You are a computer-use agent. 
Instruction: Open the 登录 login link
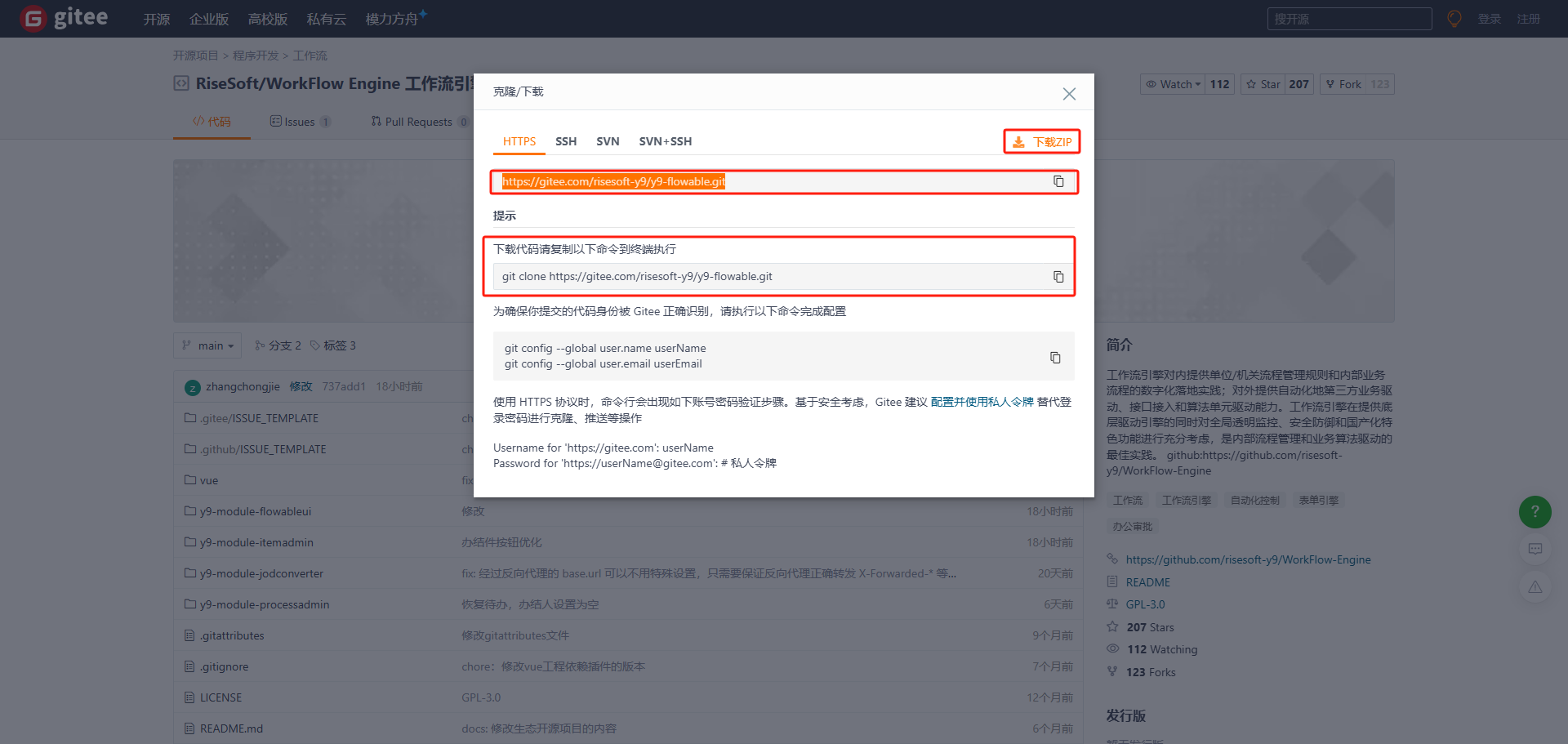[x=1490, y=19]
